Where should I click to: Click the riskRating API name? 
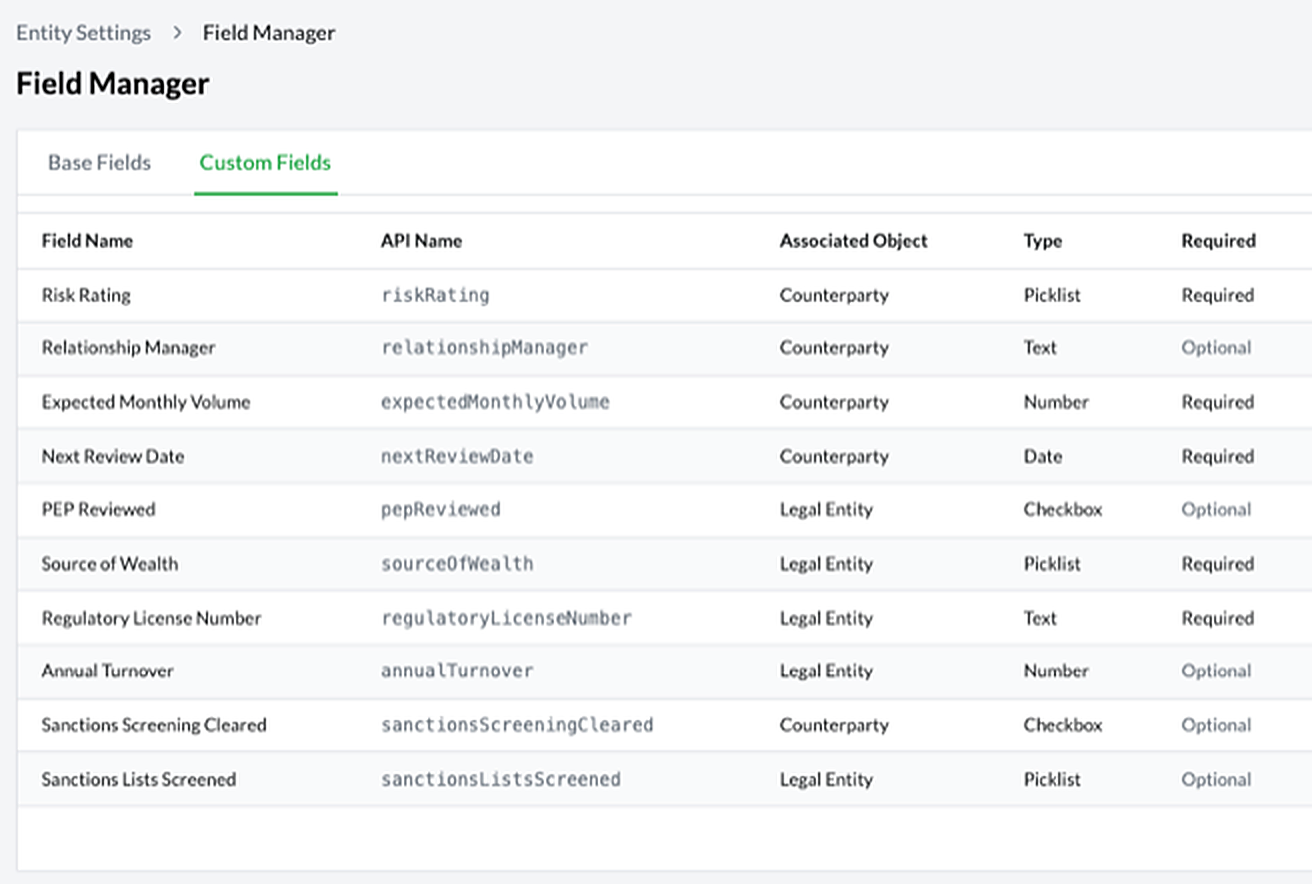435,295
